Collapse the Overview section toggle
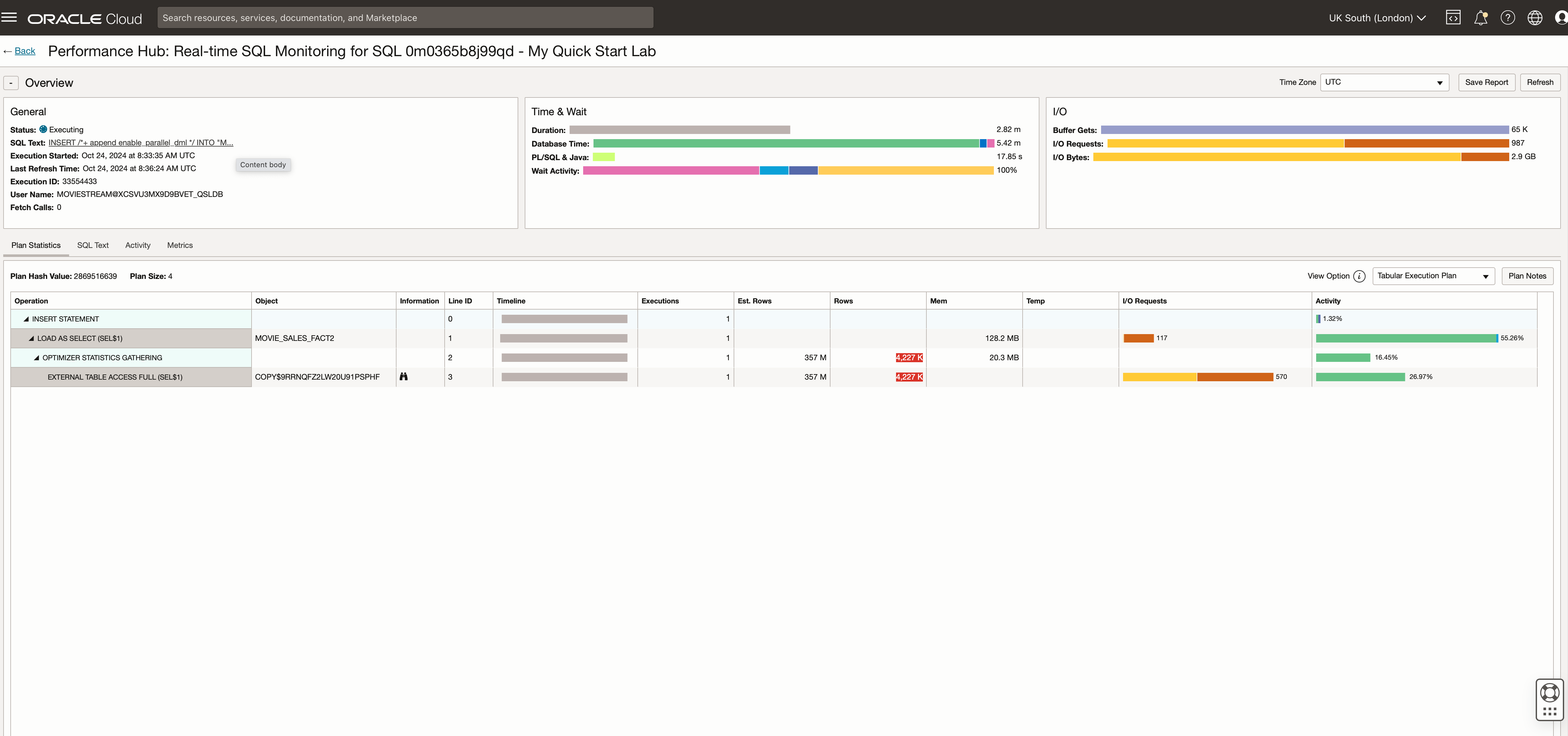1568x736 pixels. 11,83
